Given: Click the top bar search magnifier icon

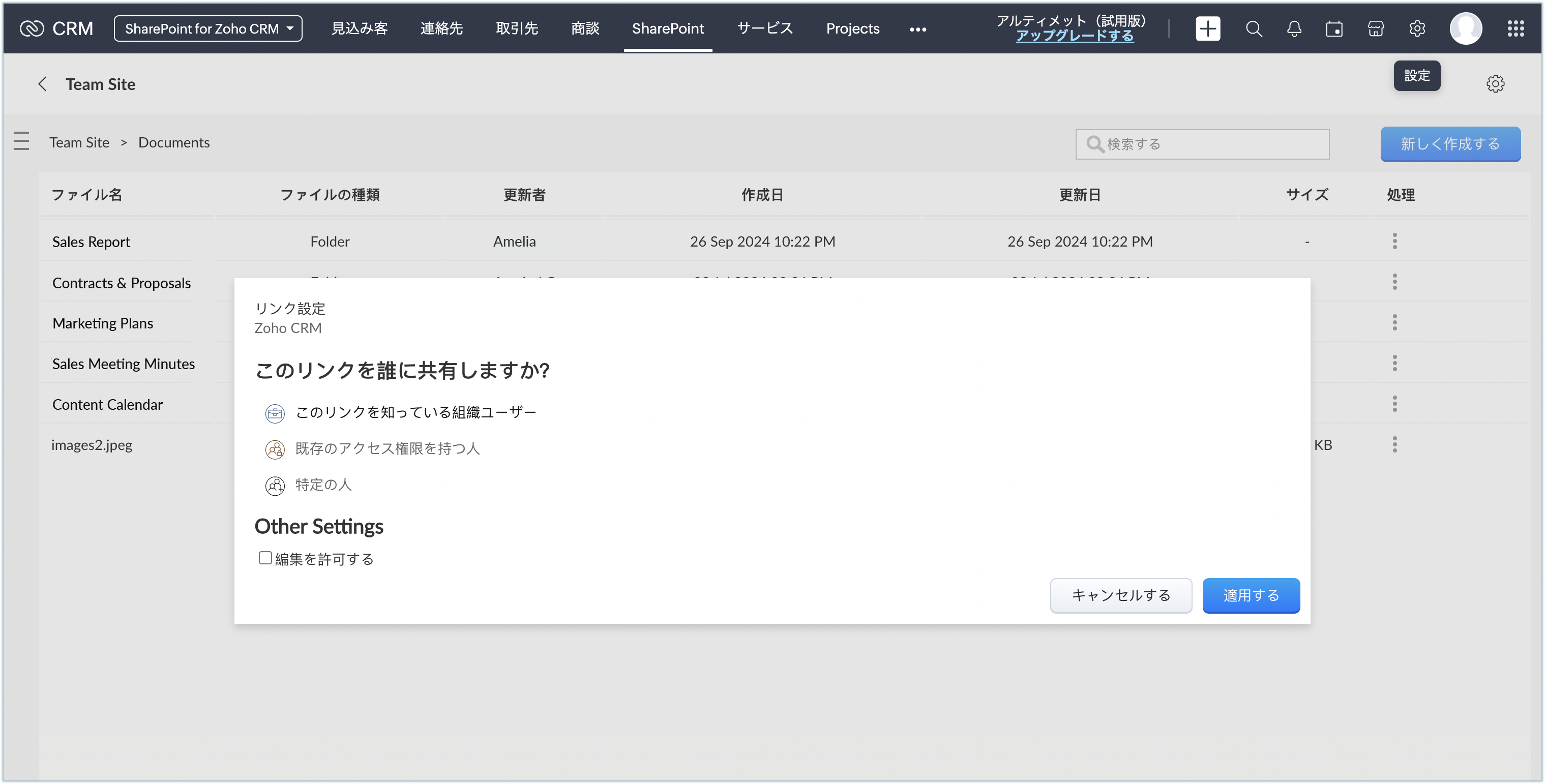Looking at the screenshot, I should coord(1254,29).
